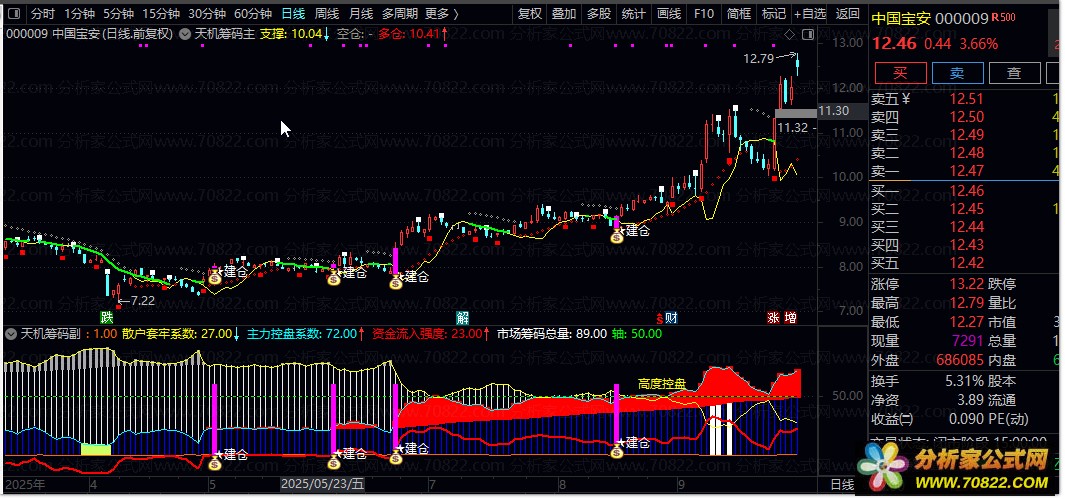The height and width of the screenshot is (499, 1065).
Task: Click the diamond icon in main chart header
Action: click(x=789, y=34)
